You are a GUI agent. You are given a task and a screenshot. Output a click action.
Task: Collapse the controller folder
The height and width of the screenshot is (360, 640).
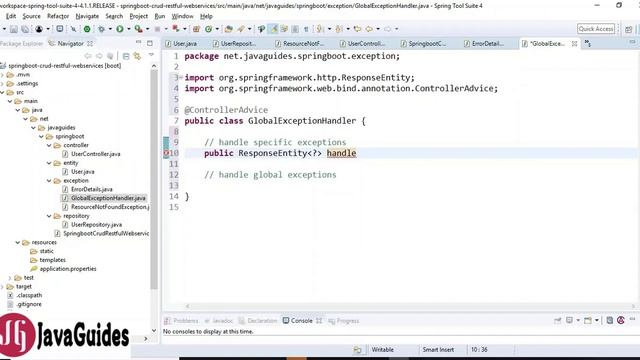coord(49,145)
